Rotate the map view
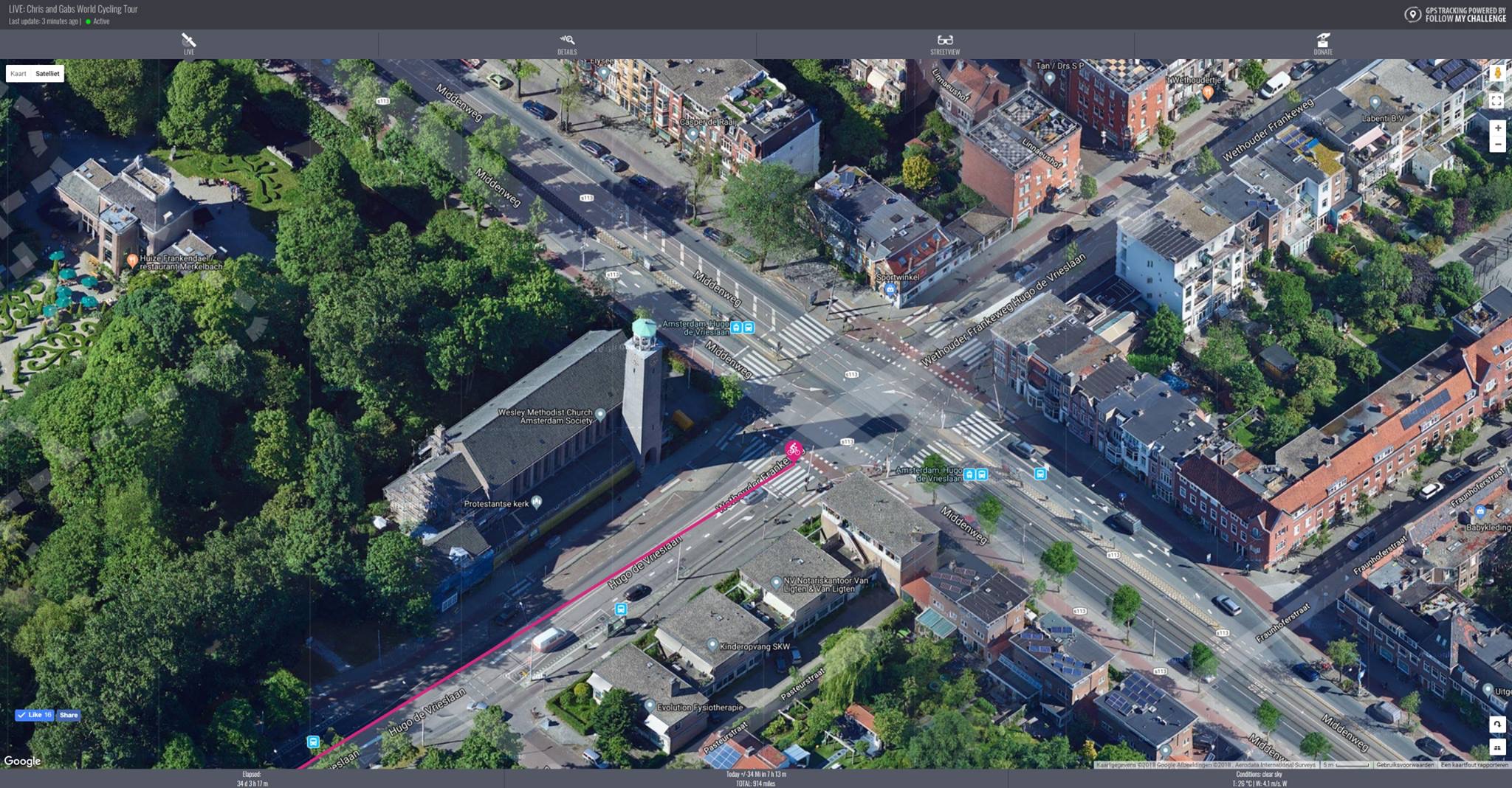 [x=1497, y=725]
